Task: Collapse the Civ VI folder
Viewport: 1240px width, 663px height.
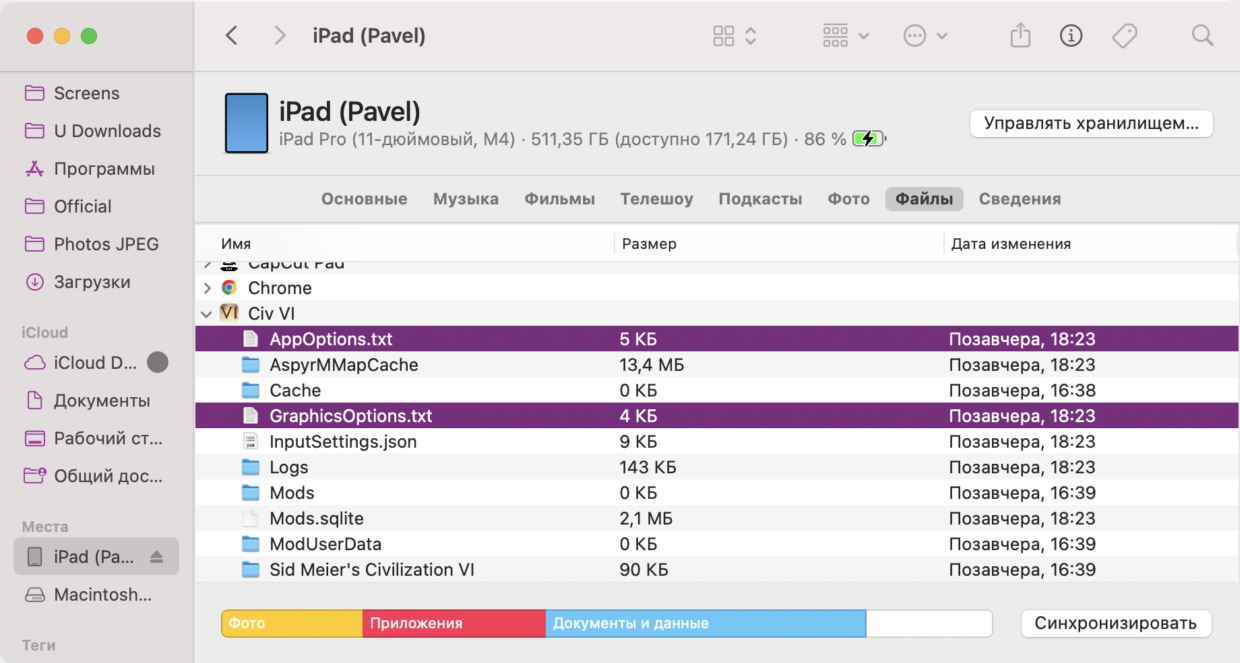Action: click(x=207, y=314)
